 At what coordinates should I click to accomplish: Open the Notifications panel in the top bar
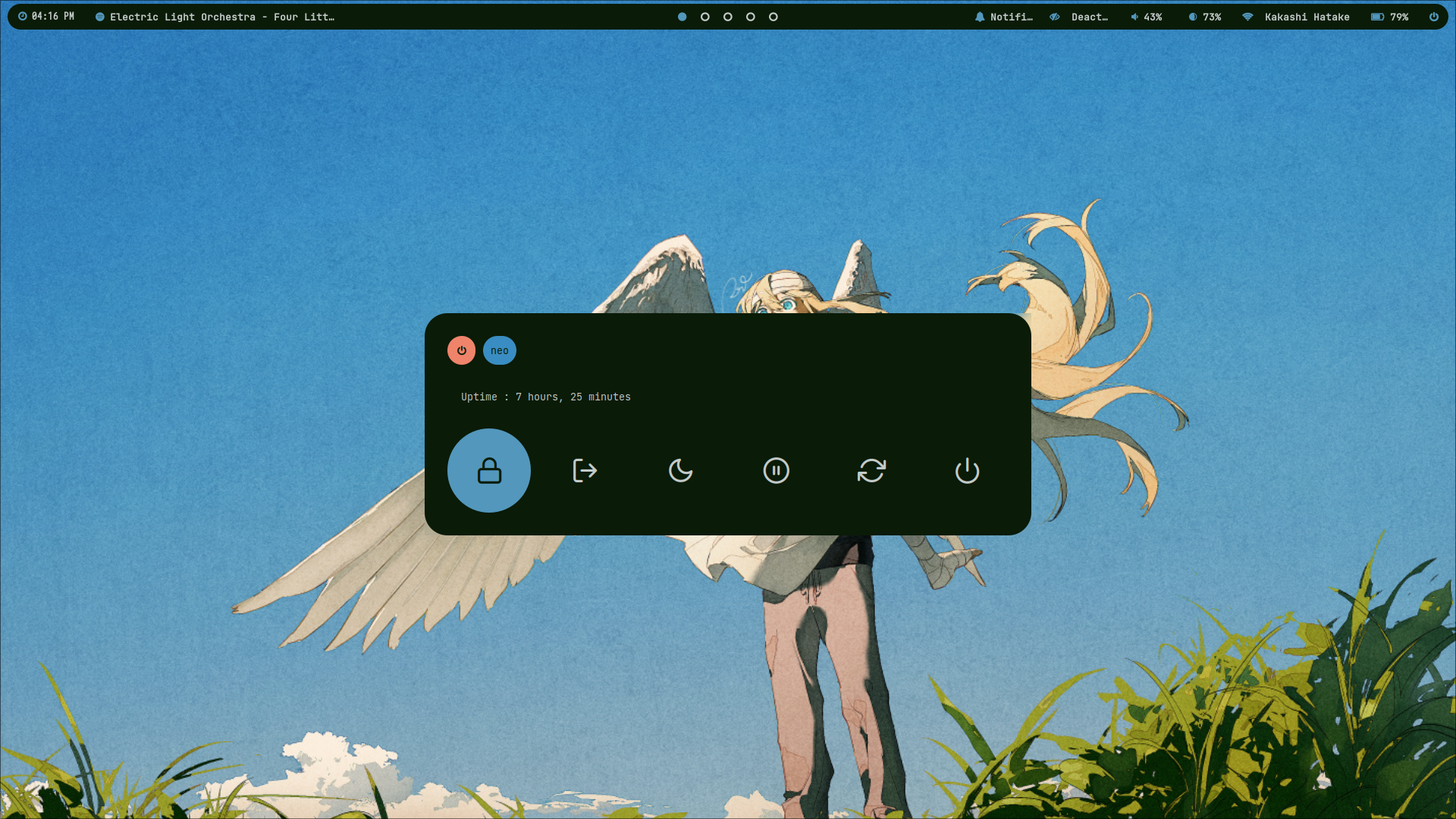(1003, 17)
